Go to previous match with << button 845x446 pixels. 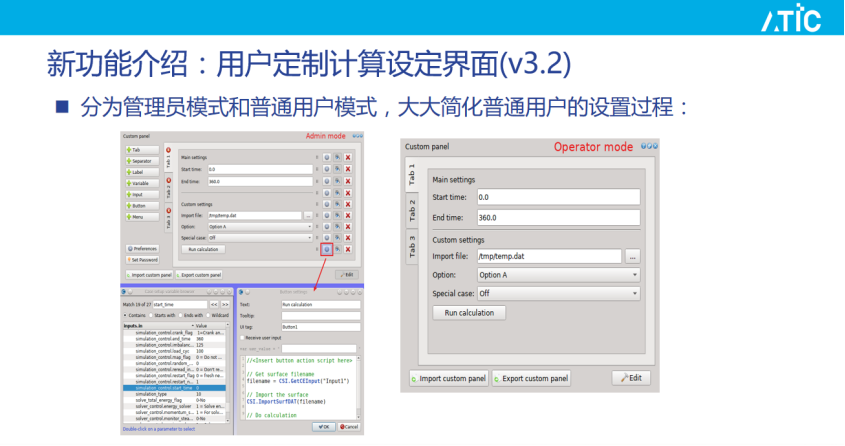(x=214, y=305)
